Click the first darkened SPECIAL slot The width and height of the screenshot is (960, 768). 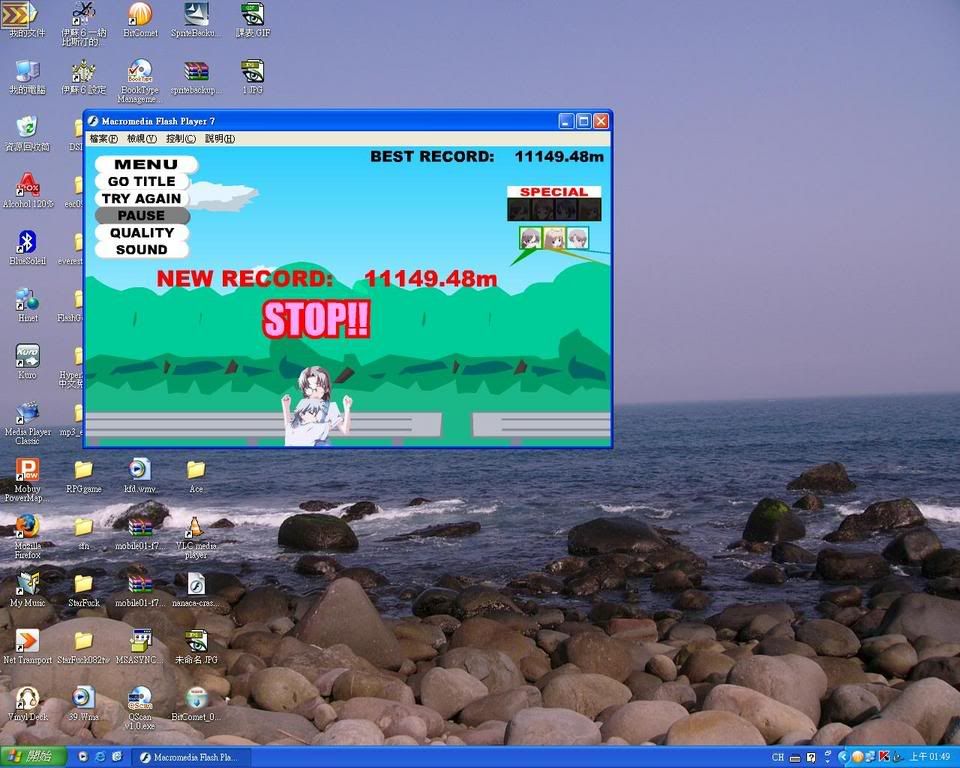click(x=519, y=209)
